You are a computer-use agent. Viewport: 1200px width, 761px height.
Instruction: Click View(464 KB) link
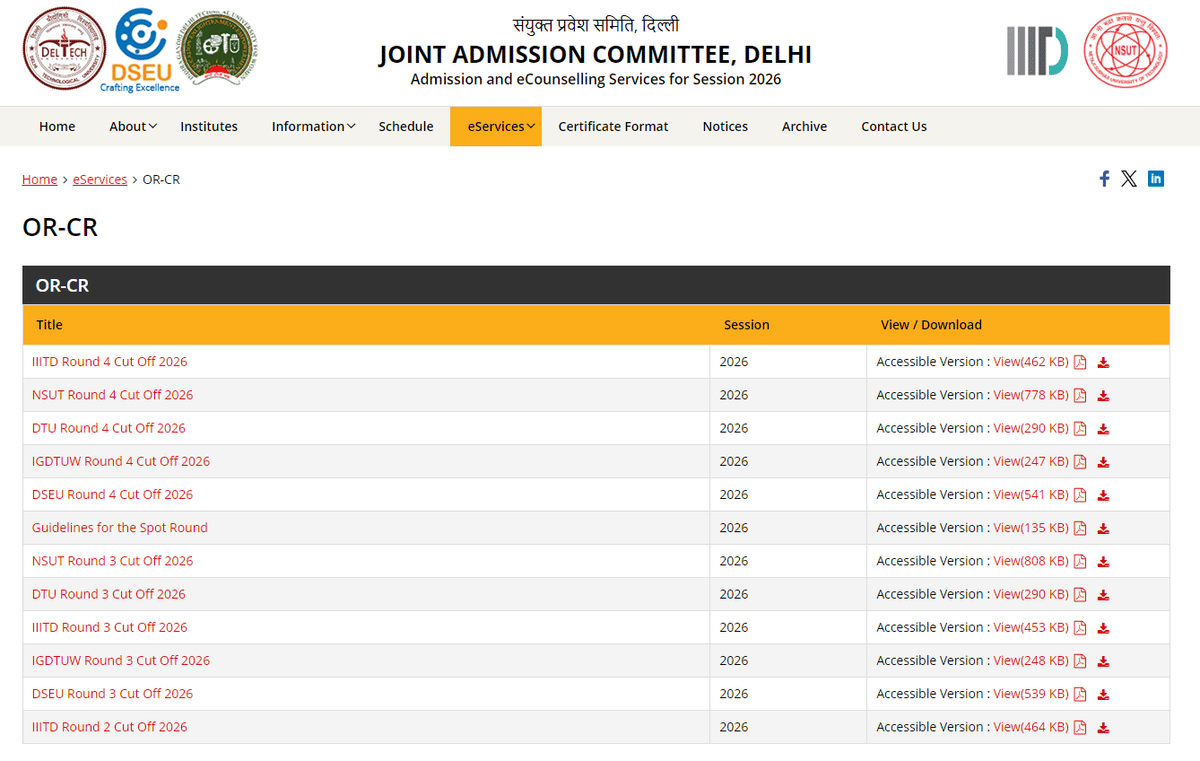(1031, 727)
